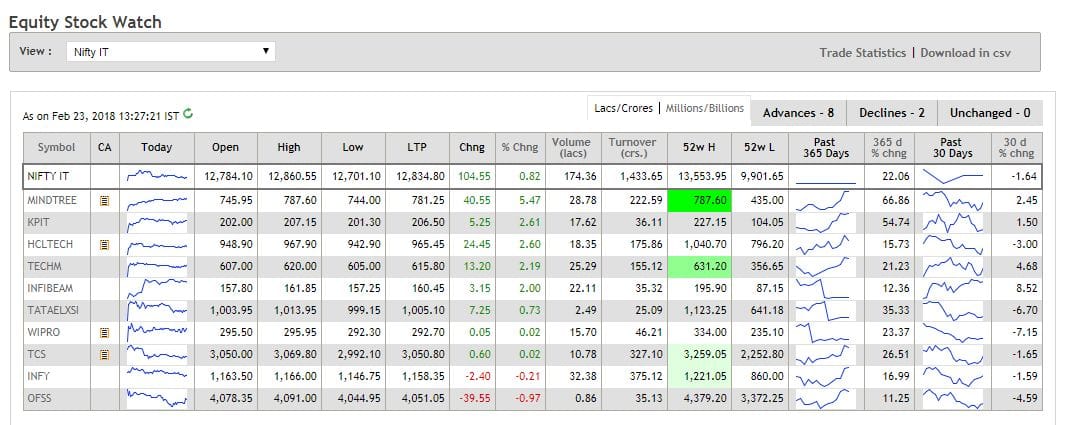Open the Nifty IT view dropdown

(170, 52)
